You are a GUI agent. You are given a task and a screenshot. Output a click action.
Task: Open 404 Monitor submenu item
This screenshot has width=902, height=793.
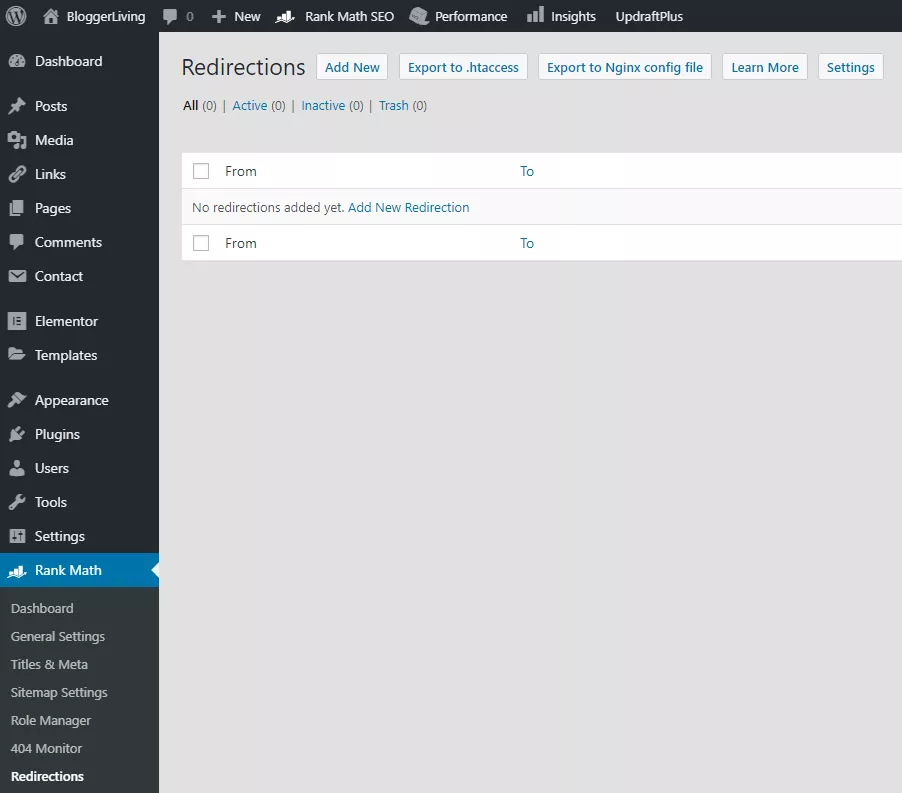(x=46, y=748)
